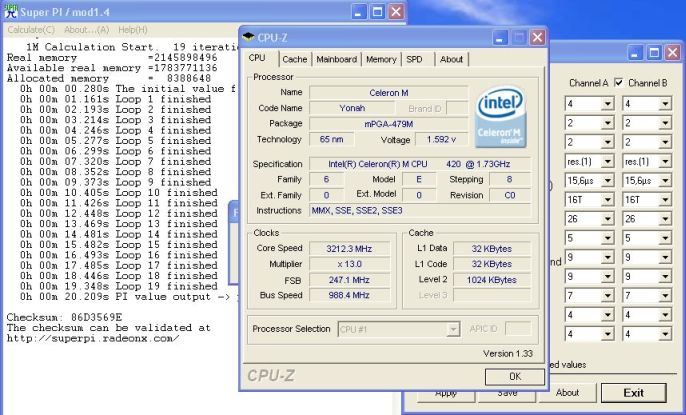Switch to the Memory tab in CPU-Z
Screen dimensions: 686x415
click(381, 59)
